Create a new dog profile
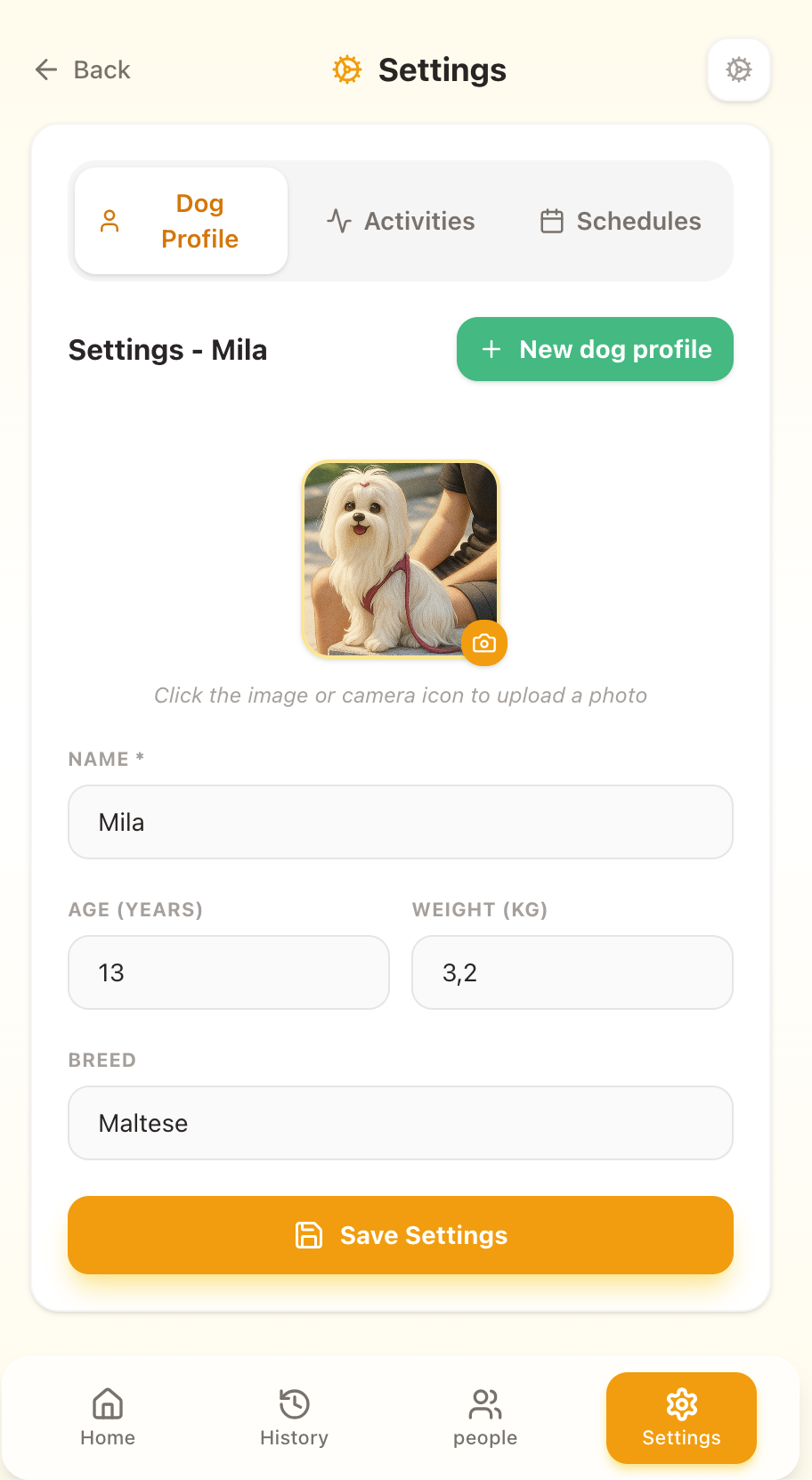 [x=594, y=349]
